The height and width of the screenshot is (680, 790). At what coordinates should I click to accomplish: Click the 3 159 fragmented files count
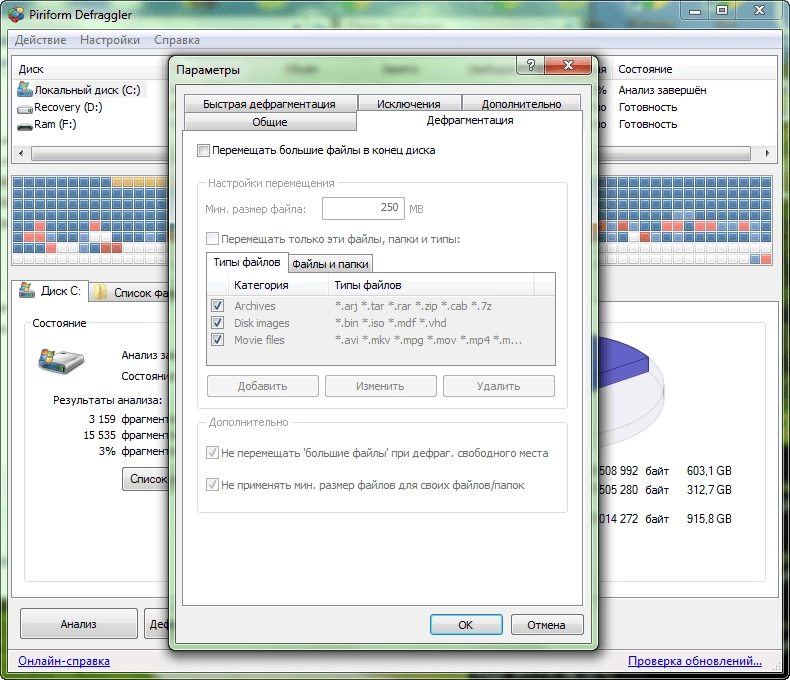(x=102, y=419)
